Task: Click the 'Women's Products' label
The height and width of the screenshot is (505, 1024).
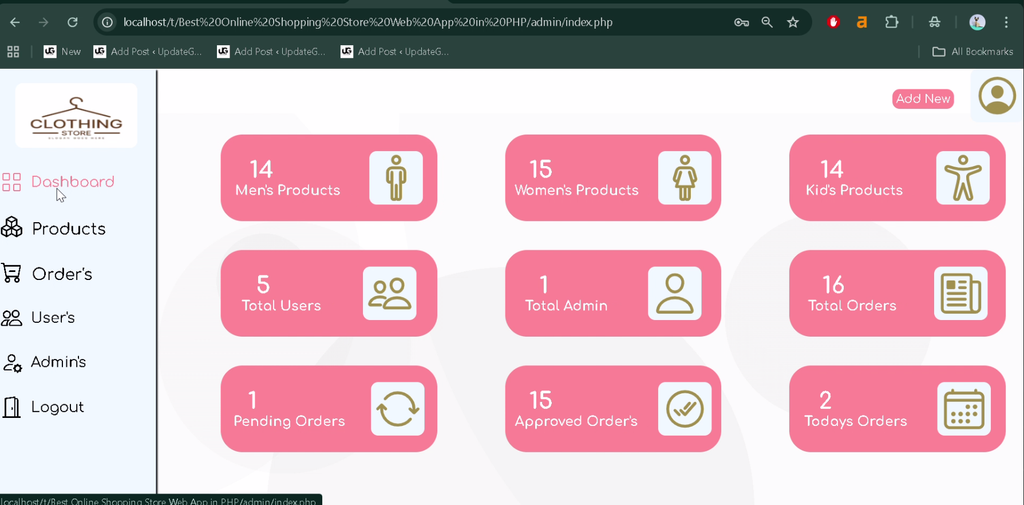Action: point(577,191)
